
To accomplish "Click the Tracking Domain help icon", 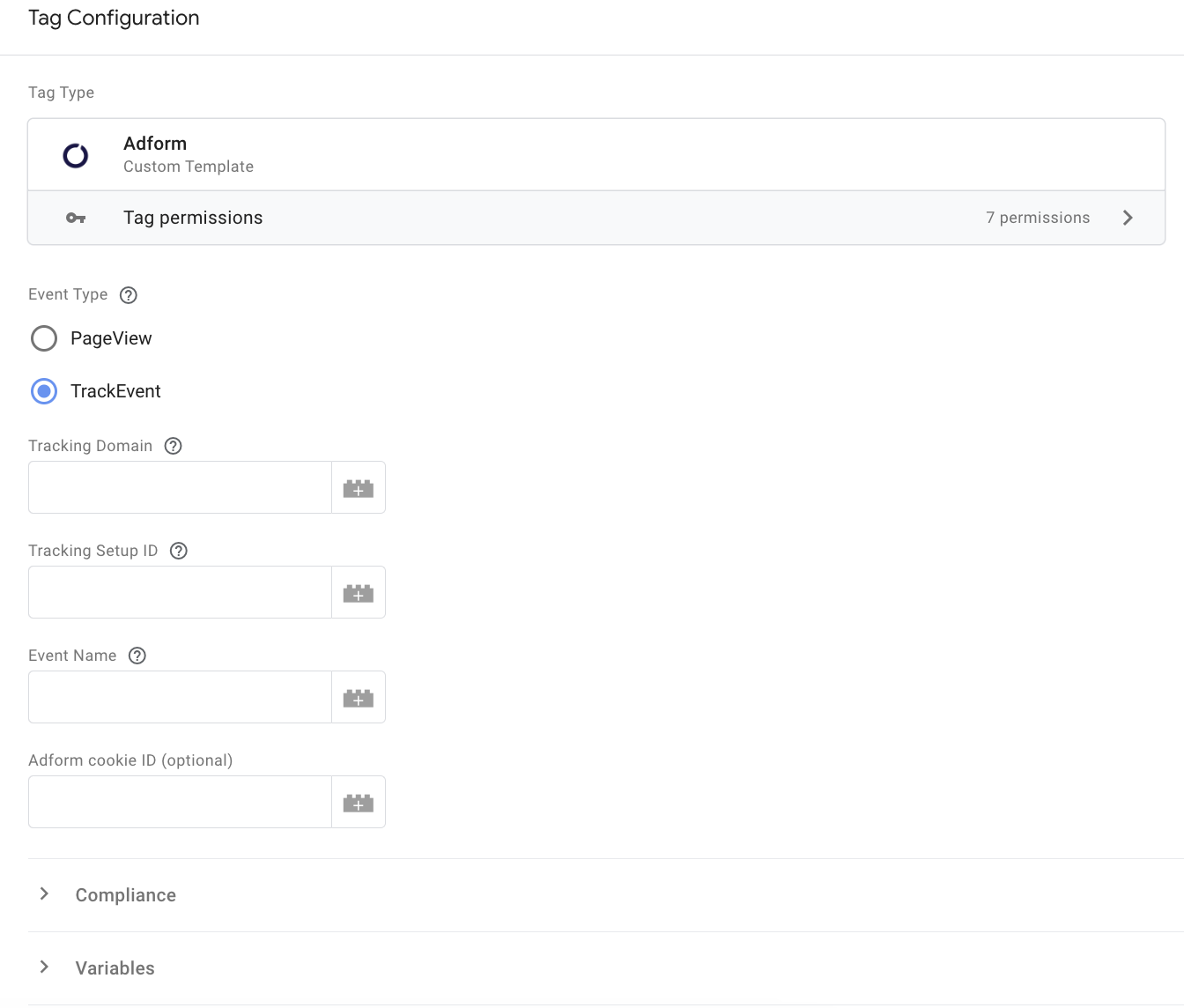I will tap(173, 446).
